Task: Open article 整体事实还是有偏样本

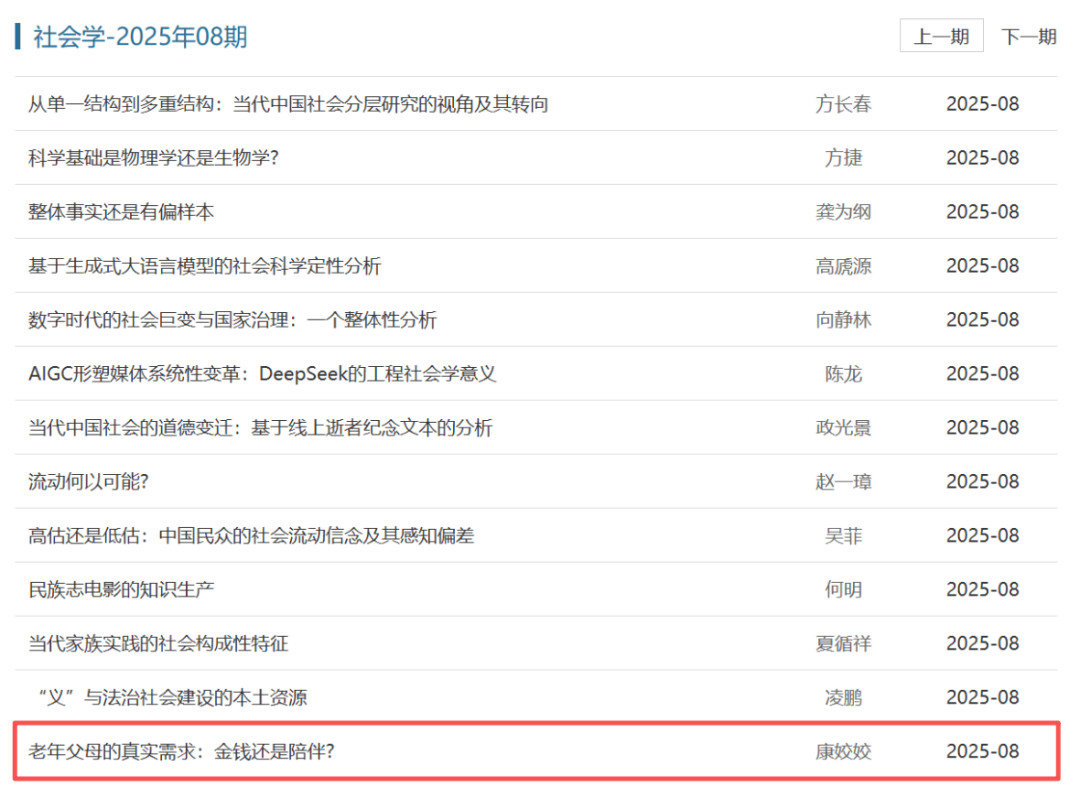Action: click(121, 211)
